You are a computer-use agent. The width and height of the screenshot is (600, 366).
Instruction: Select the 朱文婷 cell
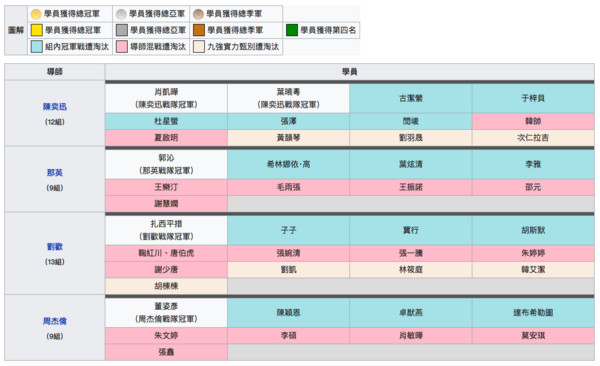coord(166,336)
